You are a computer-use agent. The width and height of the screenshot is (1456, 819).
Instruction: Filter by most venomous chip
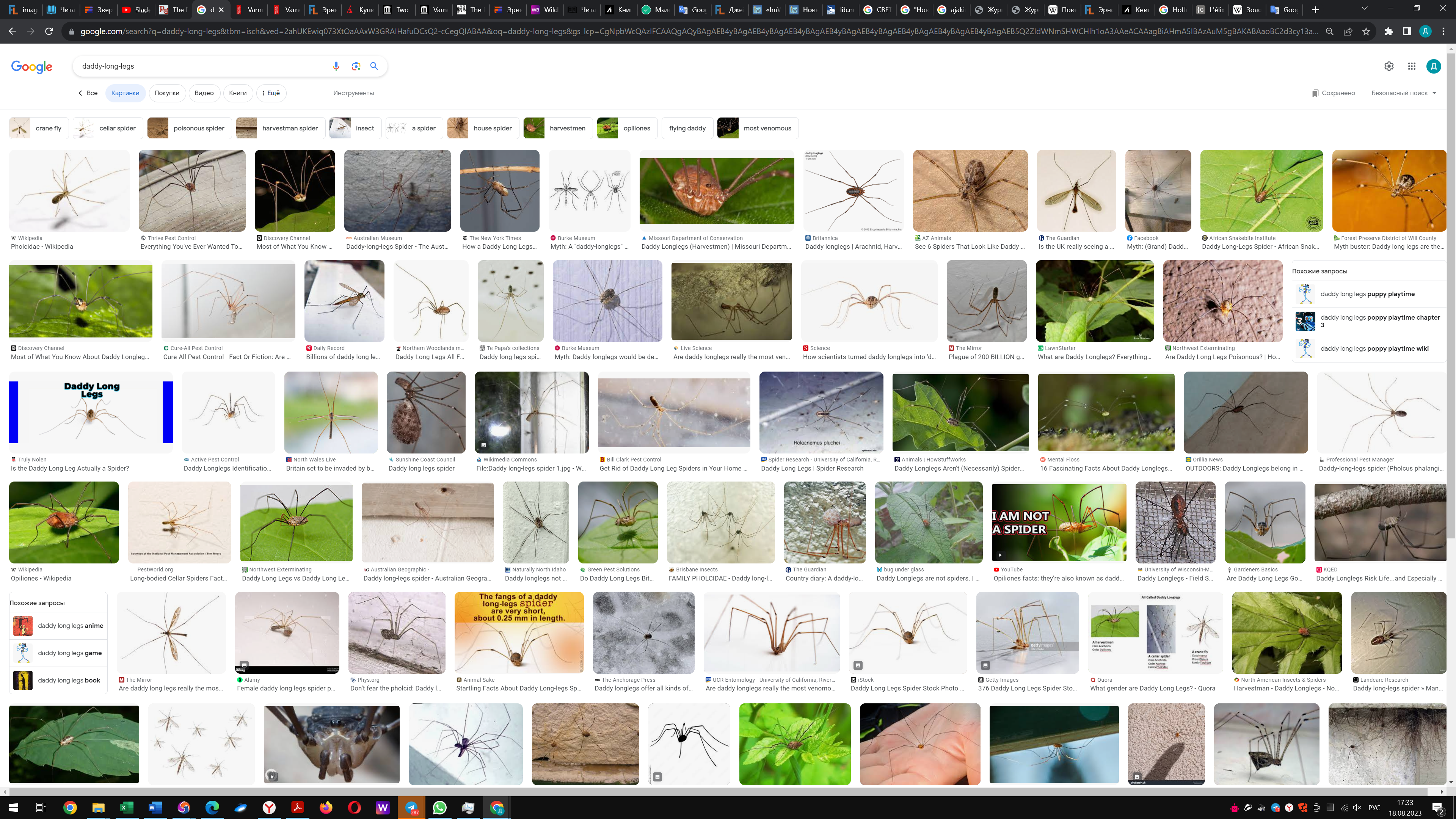point(758,128)
